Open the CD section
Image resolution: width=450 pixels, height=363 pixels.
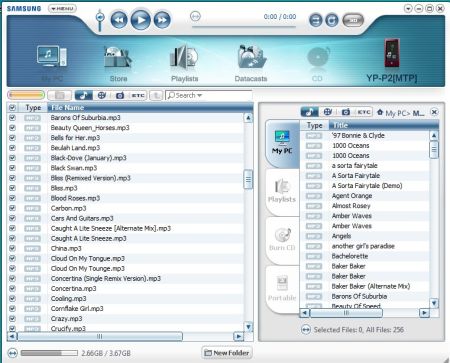318,63
